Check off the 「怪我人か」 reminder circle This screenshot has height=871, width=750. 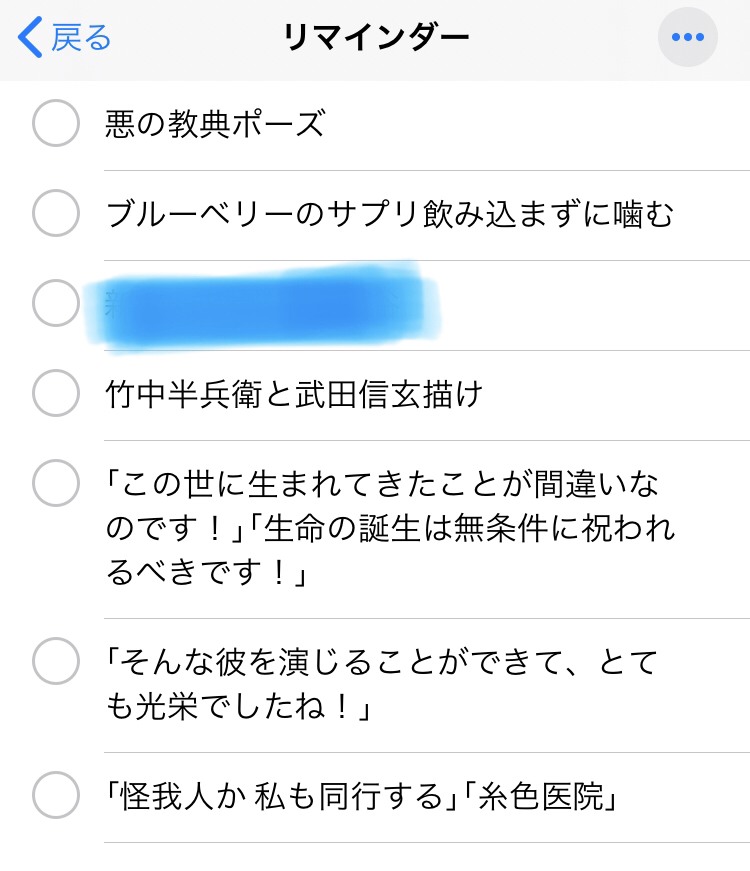(x=56, y=797)
